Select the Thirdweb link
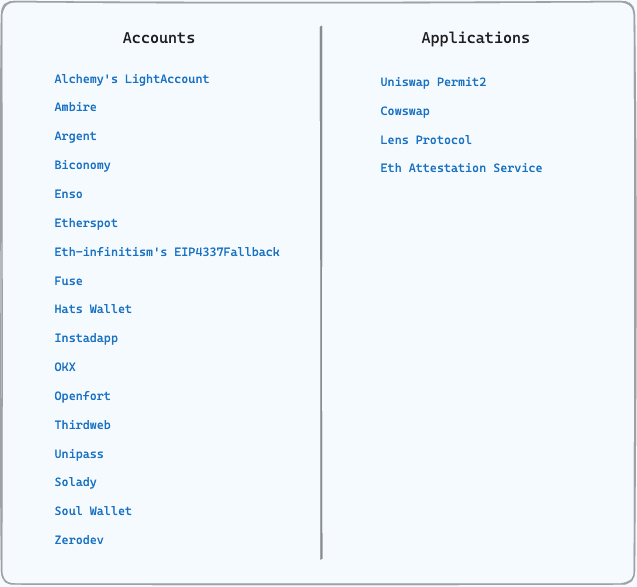This screenshot has width=637, height=587. (82, 425)
